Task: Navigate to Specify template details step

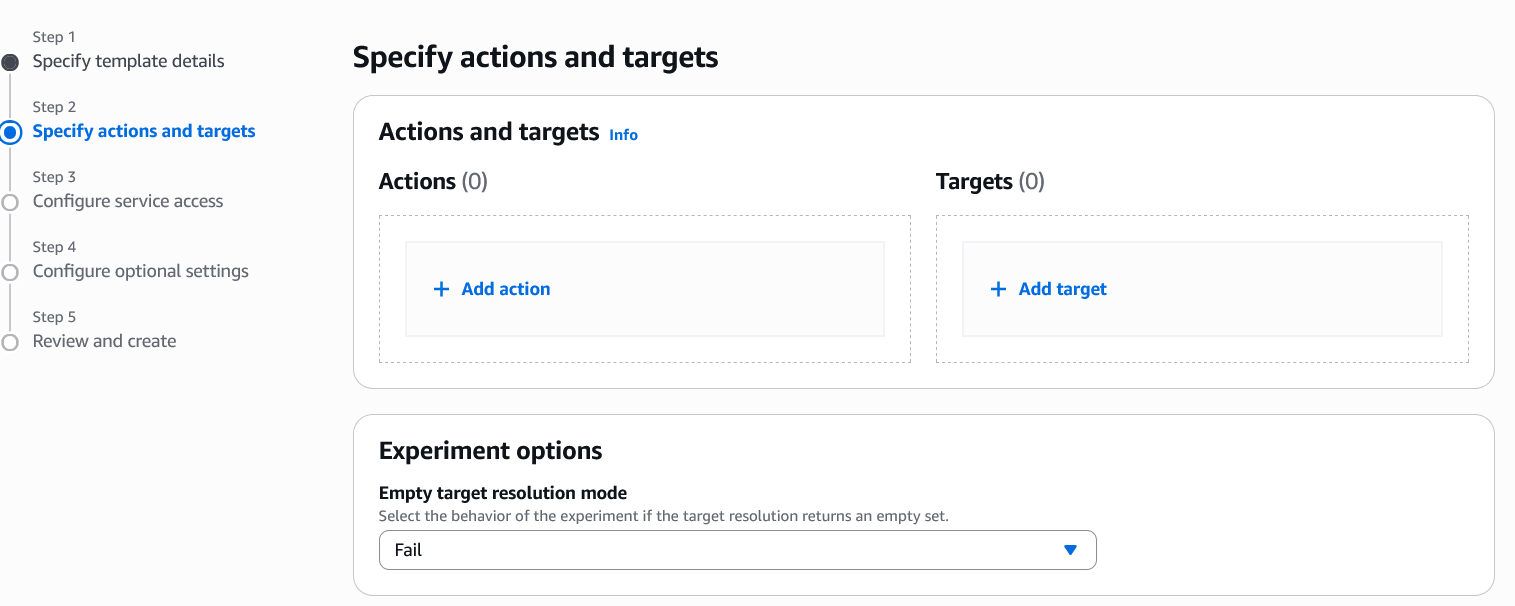Action: tap(128, 61)
